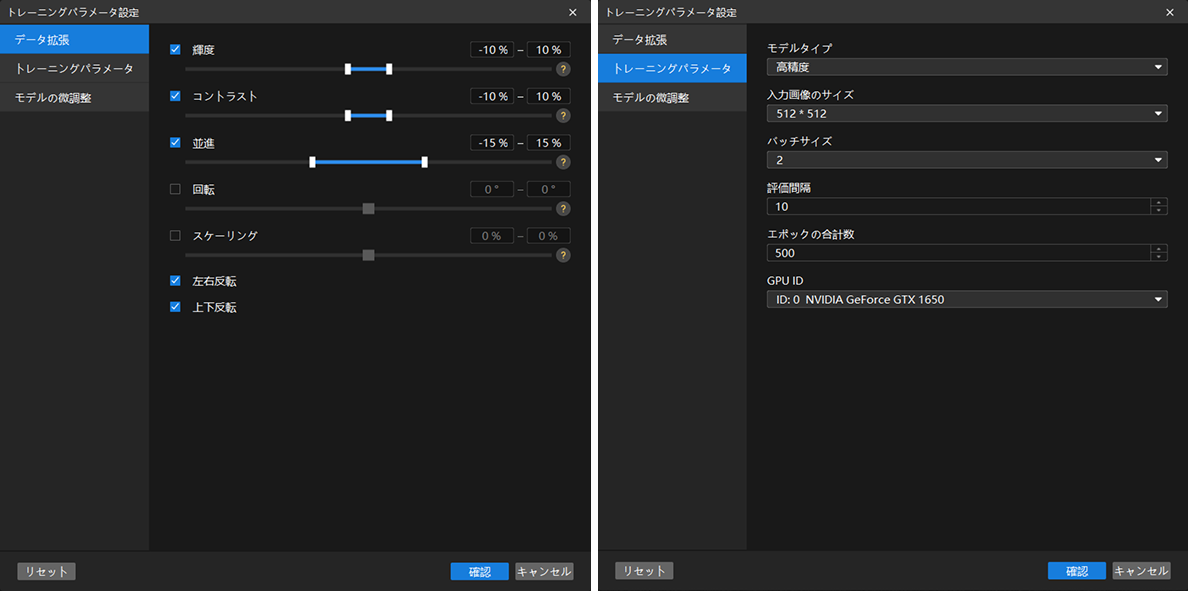The image size is (1188, 591).
Task: Click the 輝度 slider right handle
Action: pos(389,69)
